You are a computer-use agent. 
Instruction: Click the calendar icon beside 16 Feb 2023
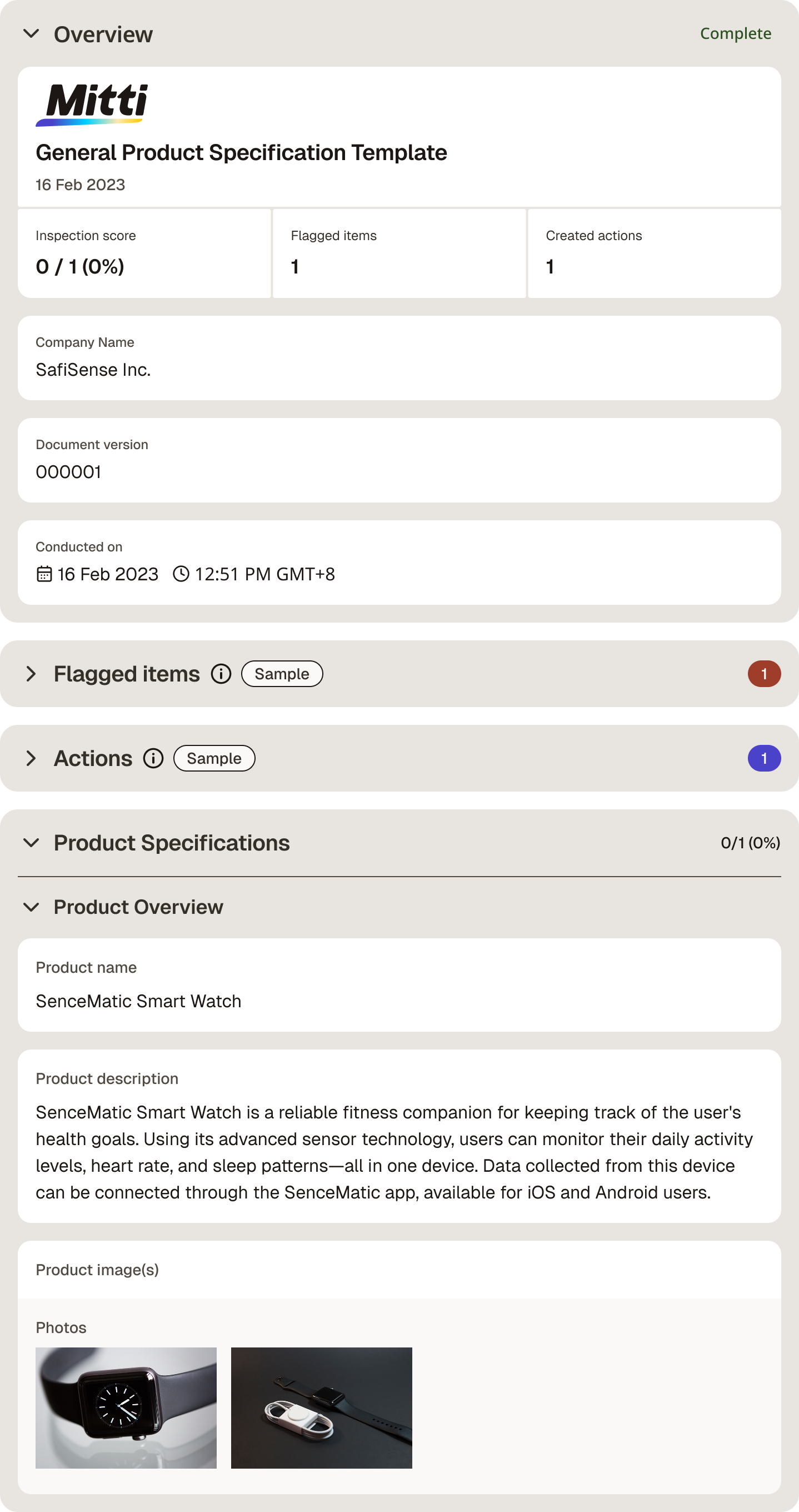click(x=44, y=574)
